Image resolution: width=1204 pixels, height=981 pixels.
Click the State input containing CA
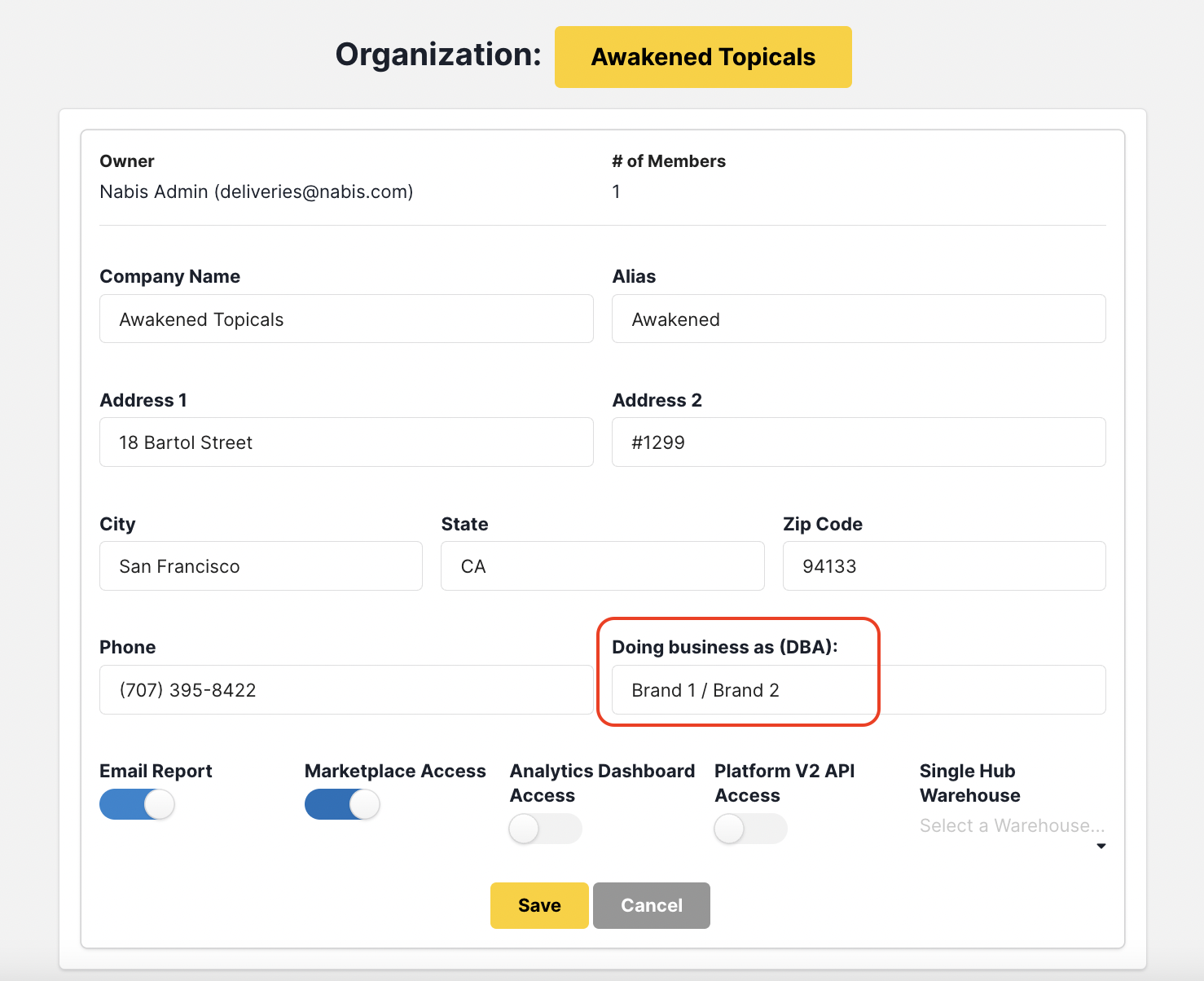pos(602,566)
